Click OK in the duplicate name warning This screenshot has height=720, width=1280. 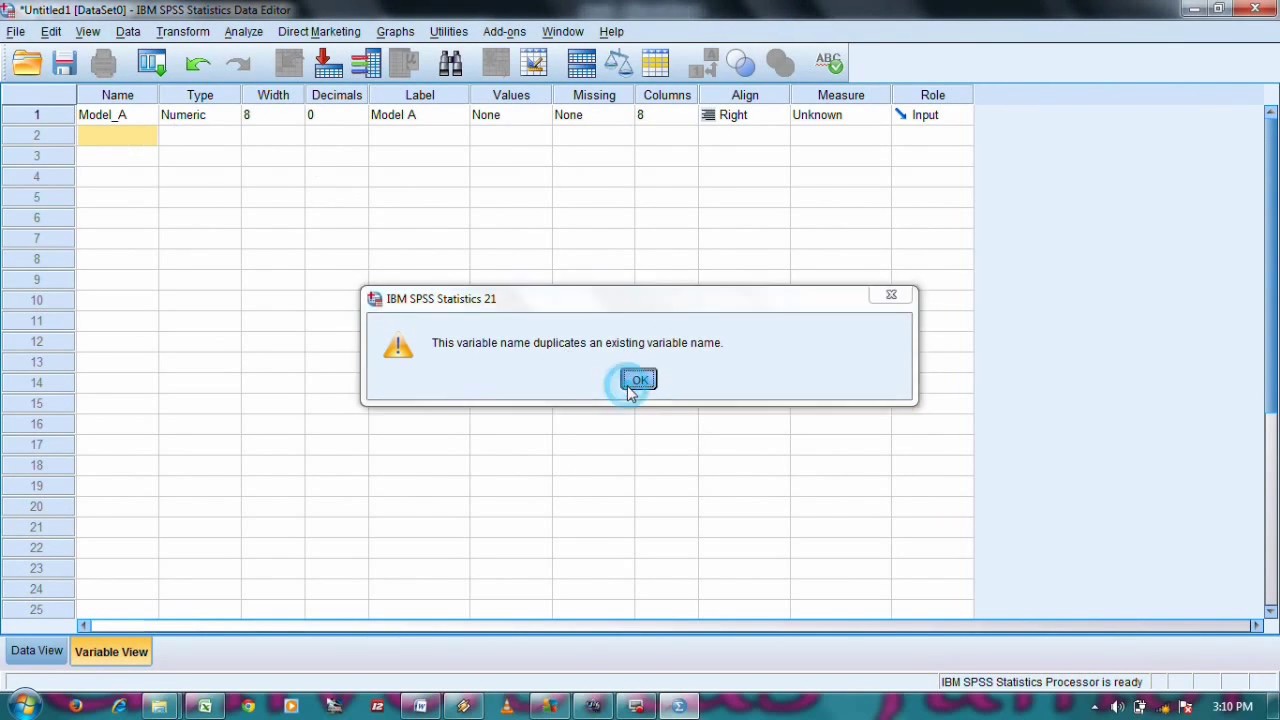(x=639, y=380)
